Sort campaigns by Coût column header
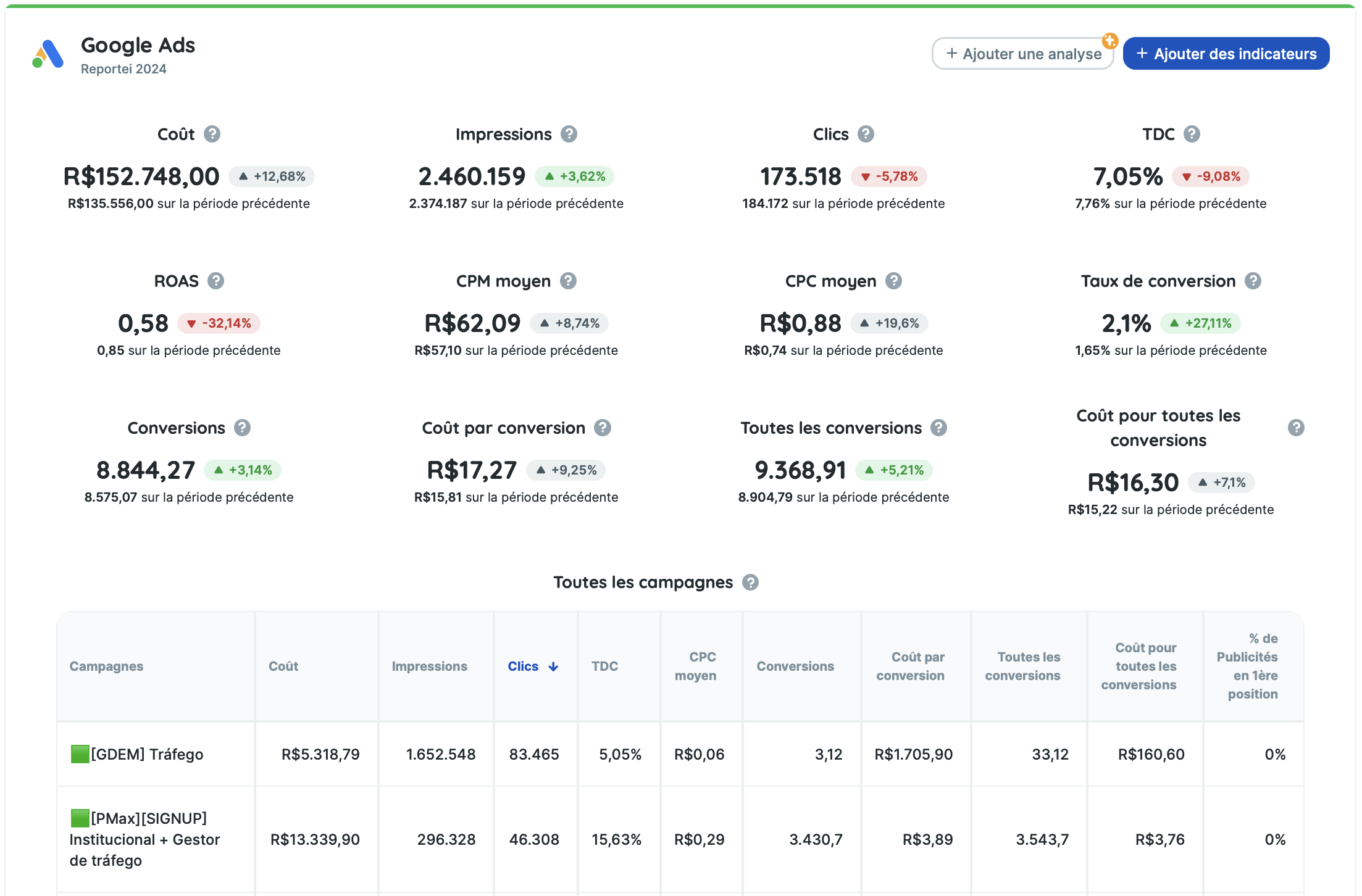Screen dimensions: 1362x896 pos(283,666)
